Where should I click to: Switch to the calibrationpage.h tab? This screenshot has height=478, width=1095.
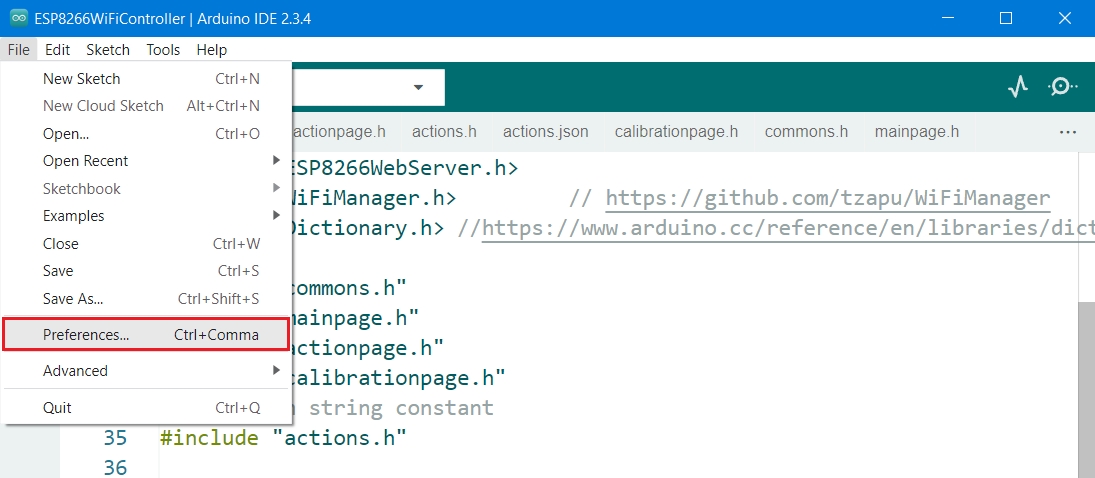click(676, 132)
